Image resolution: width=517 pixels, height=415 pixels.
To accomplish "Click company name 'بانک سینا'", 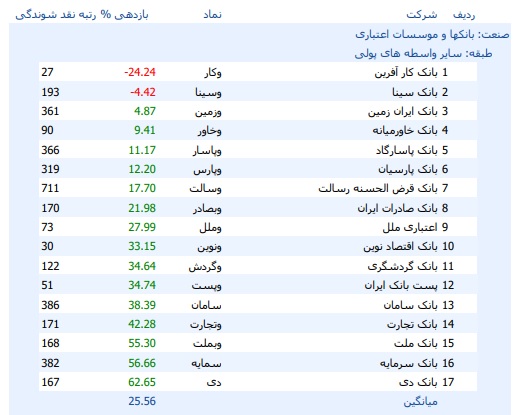I will [x=414, y=92].
